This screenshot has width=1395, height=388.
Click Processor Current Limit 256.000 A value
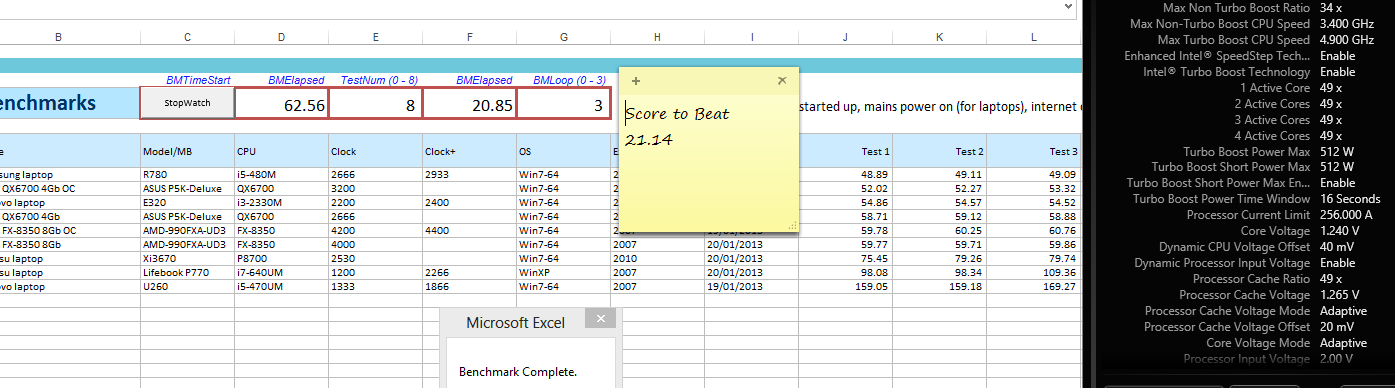(1347, 215)
